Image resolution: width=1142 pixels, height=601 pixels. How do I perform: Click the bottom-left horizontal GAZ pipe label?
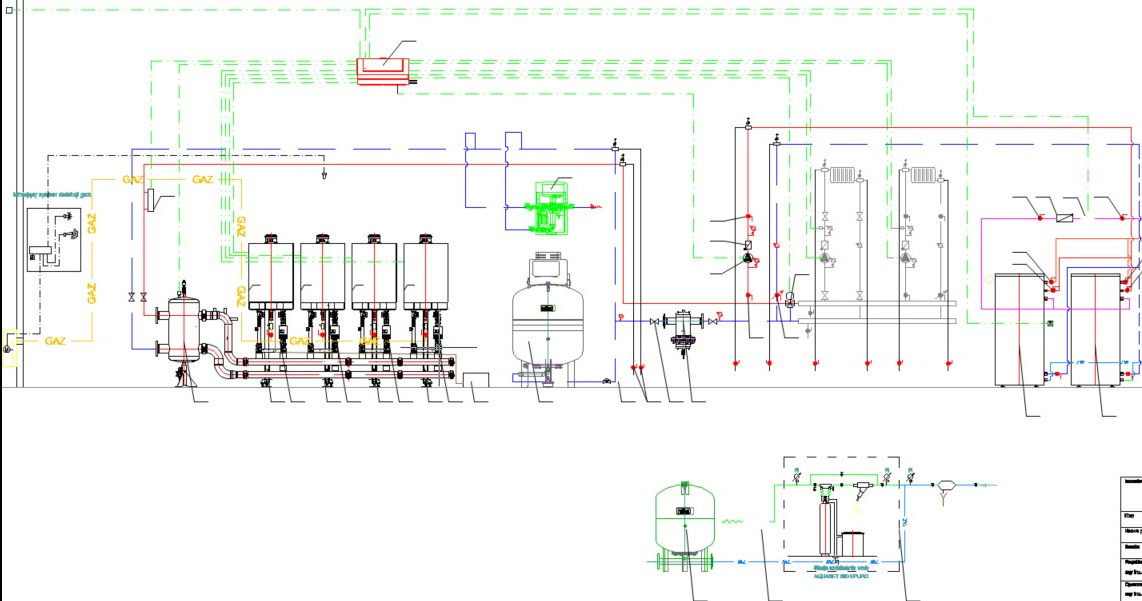click(x=55, y=341)
